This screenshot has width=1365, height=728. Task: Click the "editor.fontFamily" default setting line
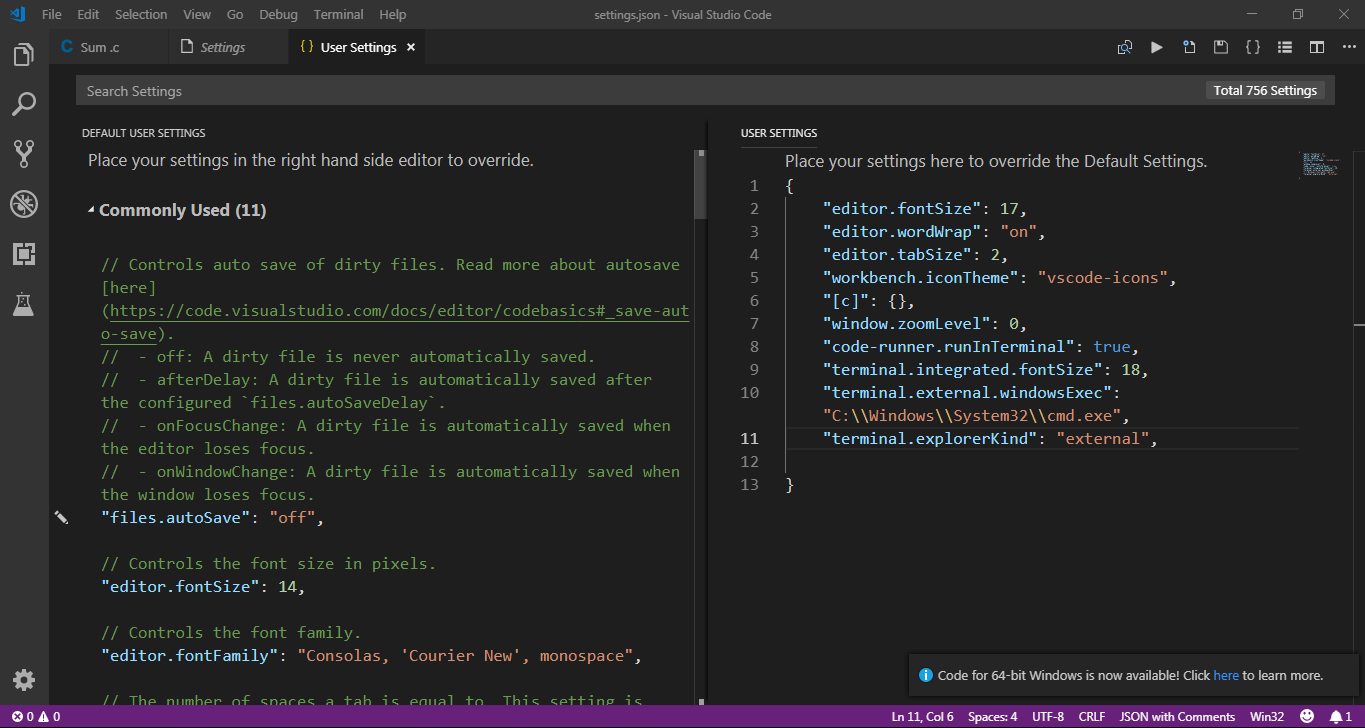pos(371,655)
